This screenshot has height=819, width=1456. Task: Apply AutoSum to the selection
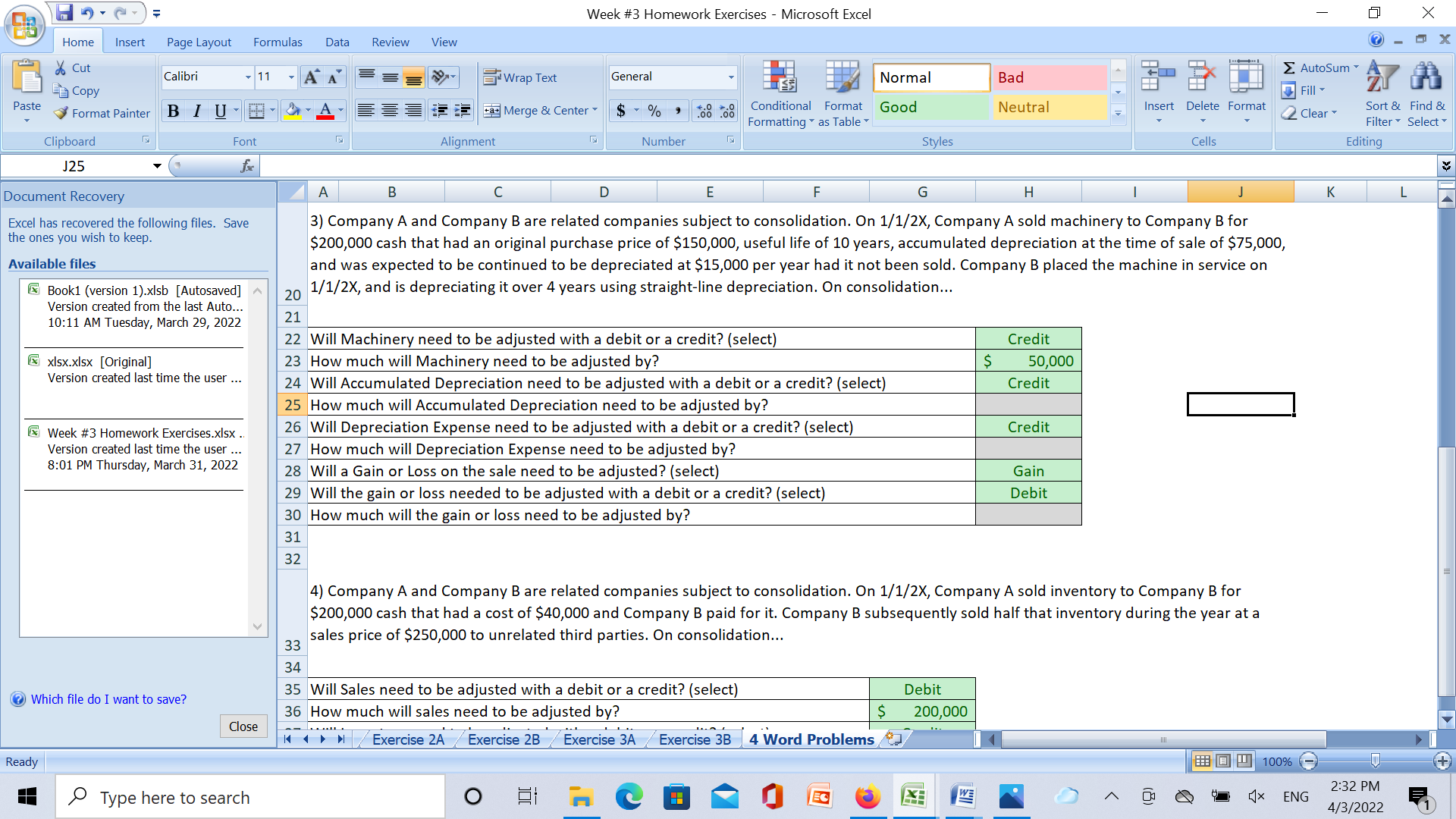1318,67
